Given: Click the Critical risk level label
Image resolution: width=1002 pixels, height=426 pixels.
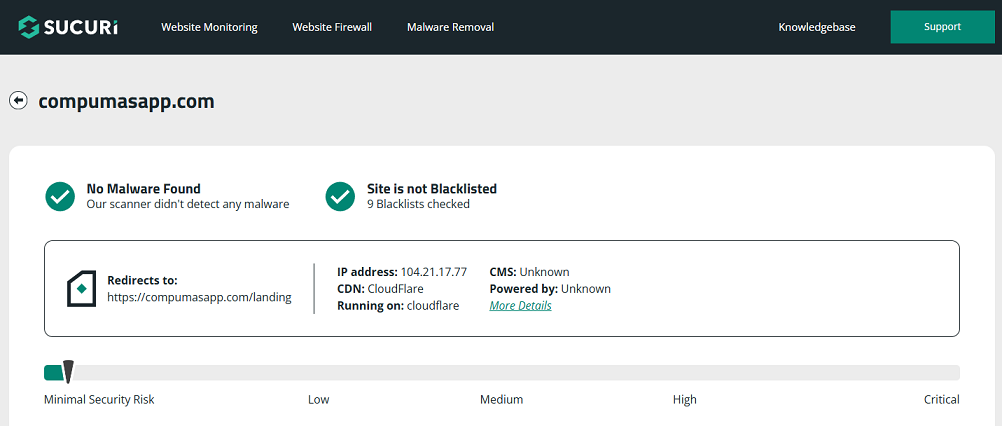Looking at the screenshot, I should click(941, 400).
